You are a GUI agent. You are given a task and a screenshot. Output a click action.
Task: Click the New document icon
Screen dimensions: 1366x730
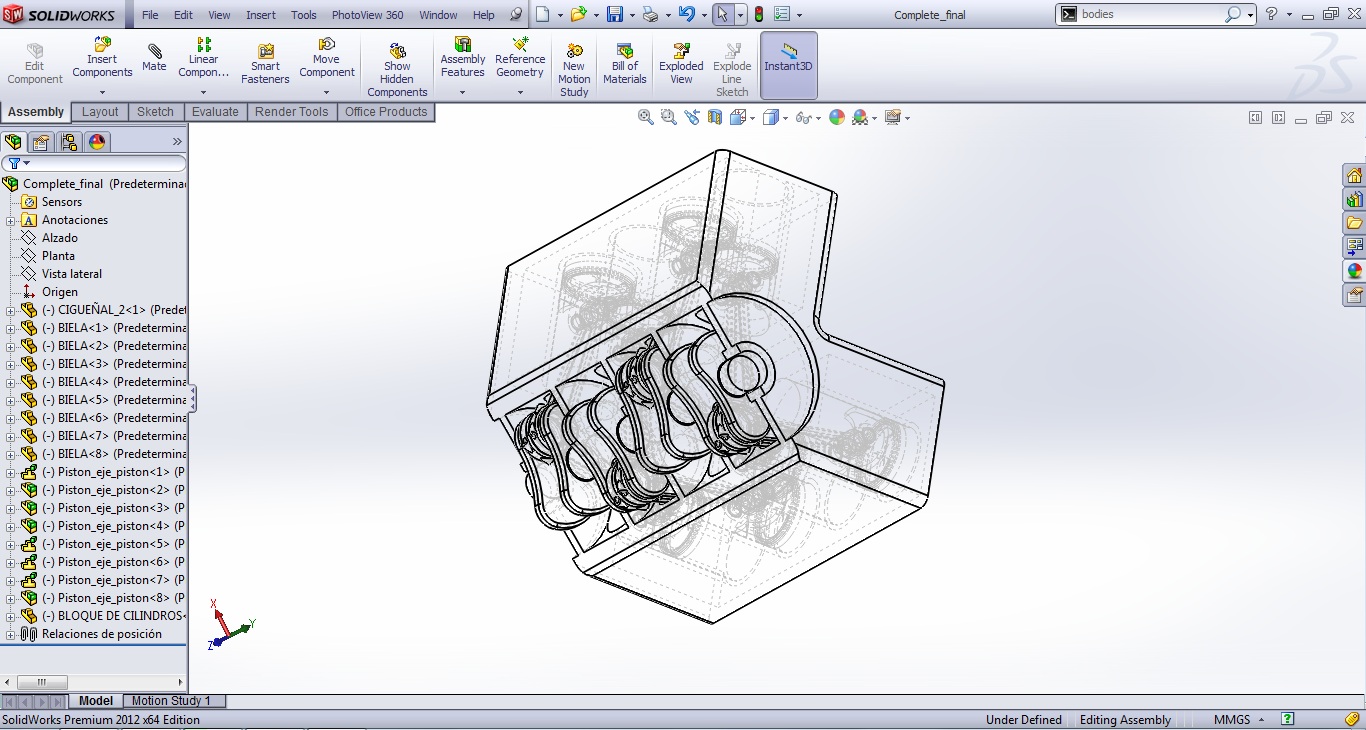tap(542, 14)
